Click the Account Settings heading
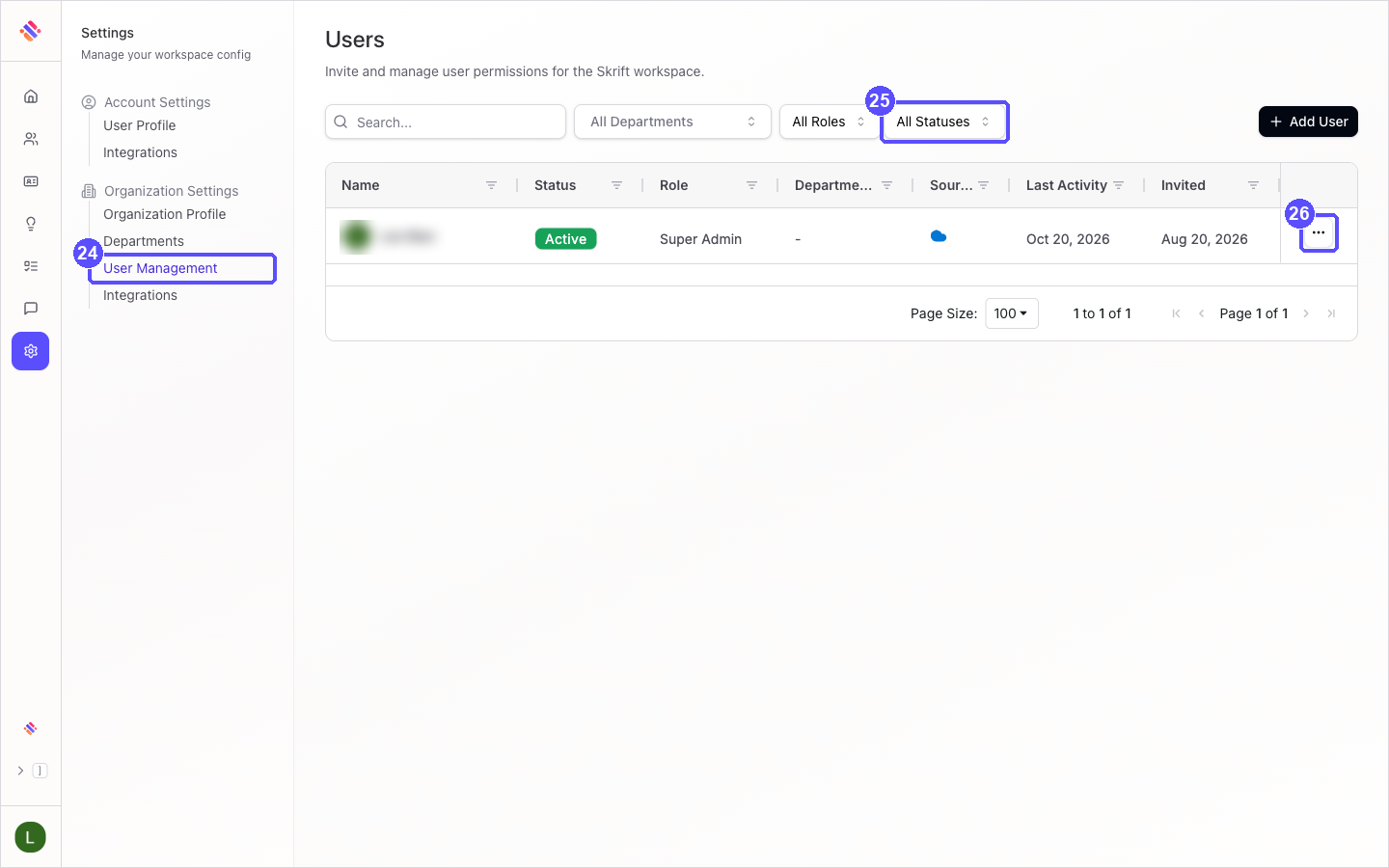 pos(157,102)
